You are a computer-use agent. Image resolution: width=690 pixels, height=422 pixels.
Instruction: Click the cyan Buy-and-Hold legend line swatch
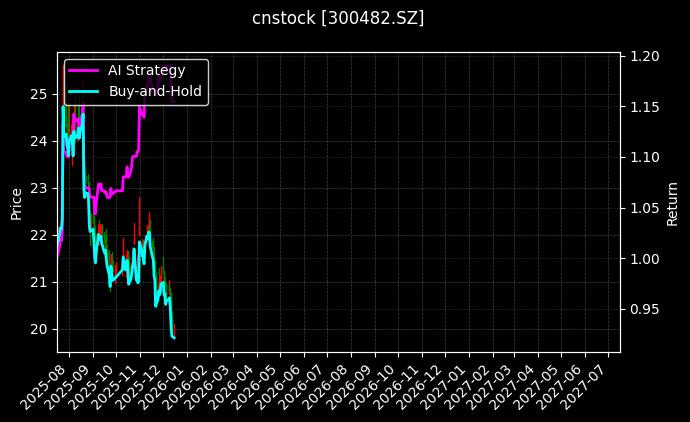(x=85, y=91)
